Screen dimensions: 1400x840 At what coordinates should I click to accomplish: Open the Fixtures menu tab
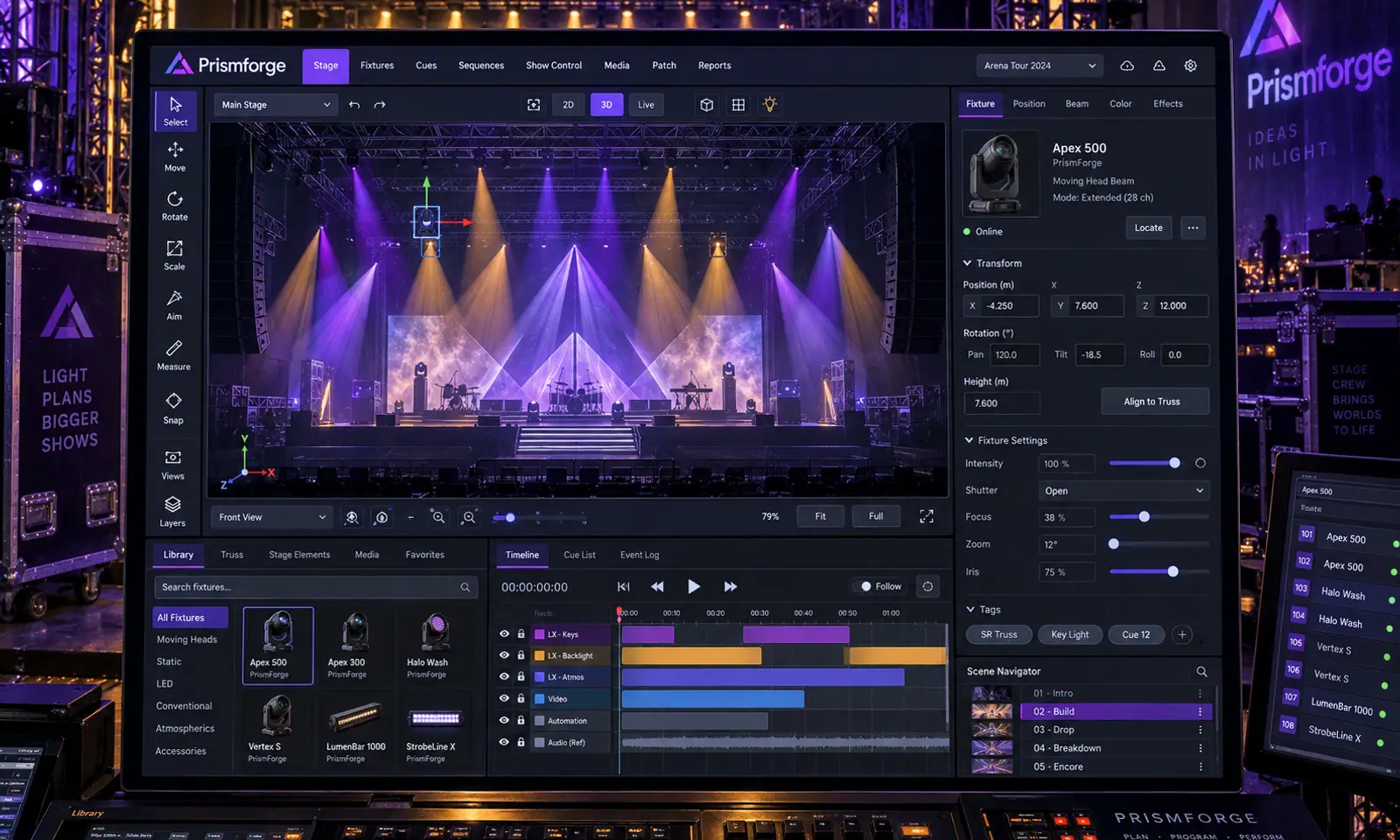tap(377, 66)
